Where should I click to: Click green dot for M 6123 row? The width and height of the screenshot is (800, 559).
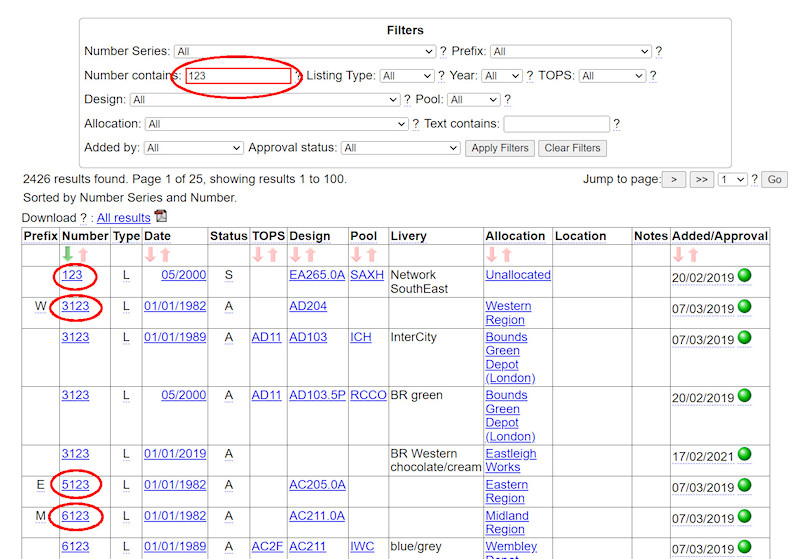745,516
